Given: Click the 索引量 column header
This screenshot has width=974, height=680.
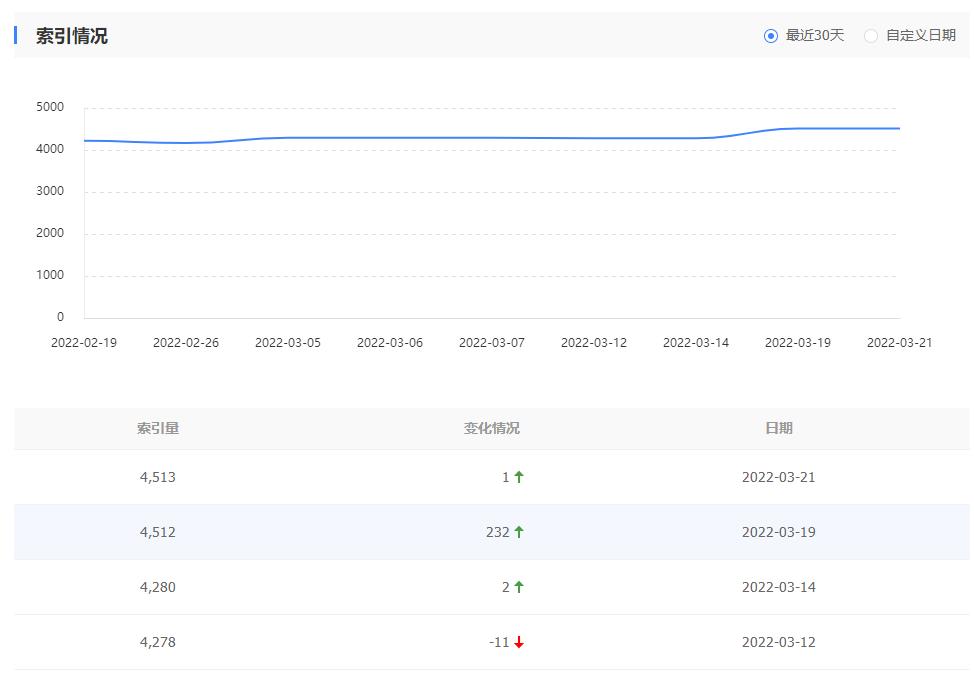Looking at the screenshot, I should pyautogui.click(x=158, y=428).
